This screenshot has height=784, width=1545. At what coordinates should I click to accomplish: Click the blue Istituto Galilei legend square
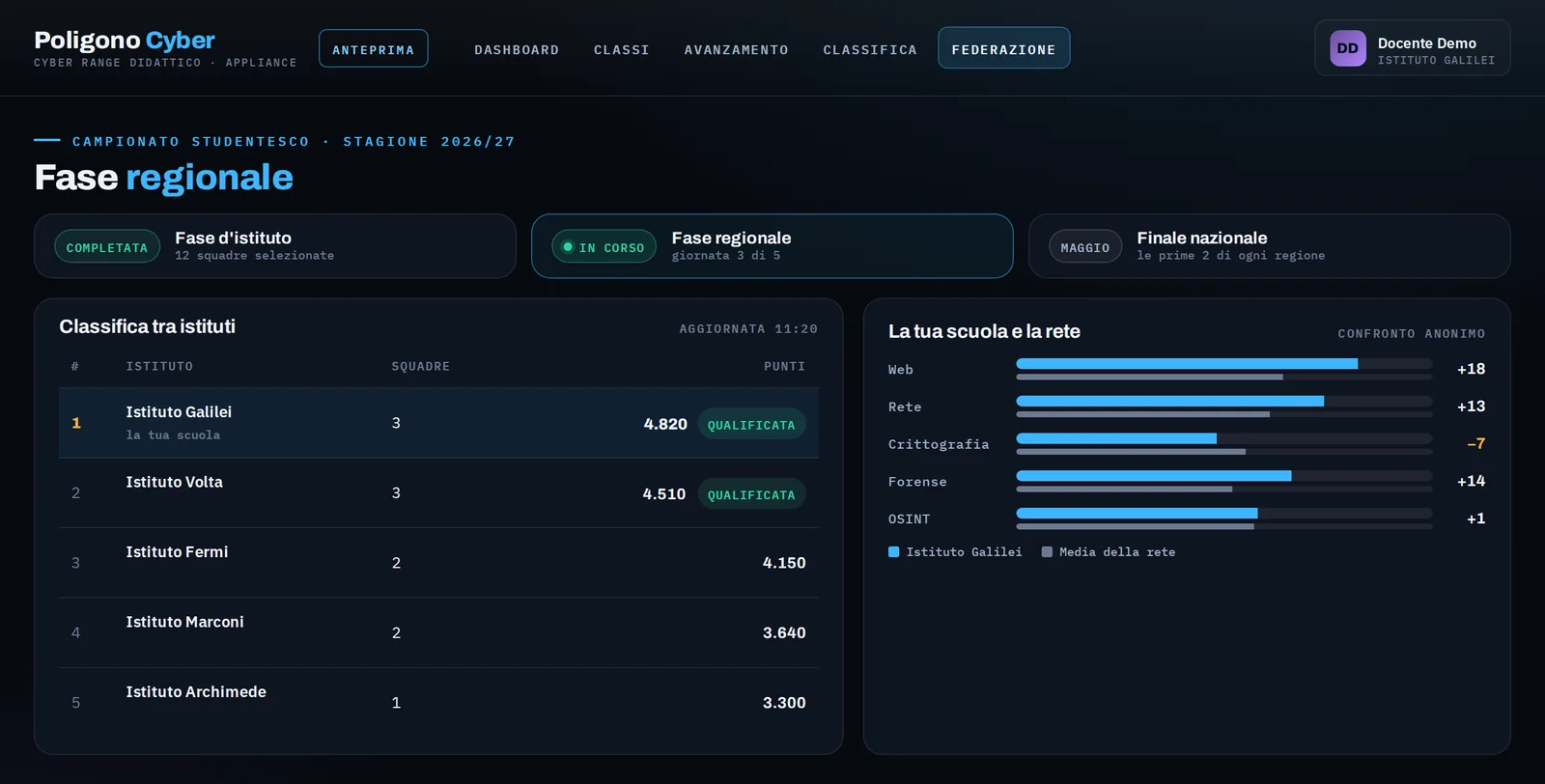click(x=893, y=552)
